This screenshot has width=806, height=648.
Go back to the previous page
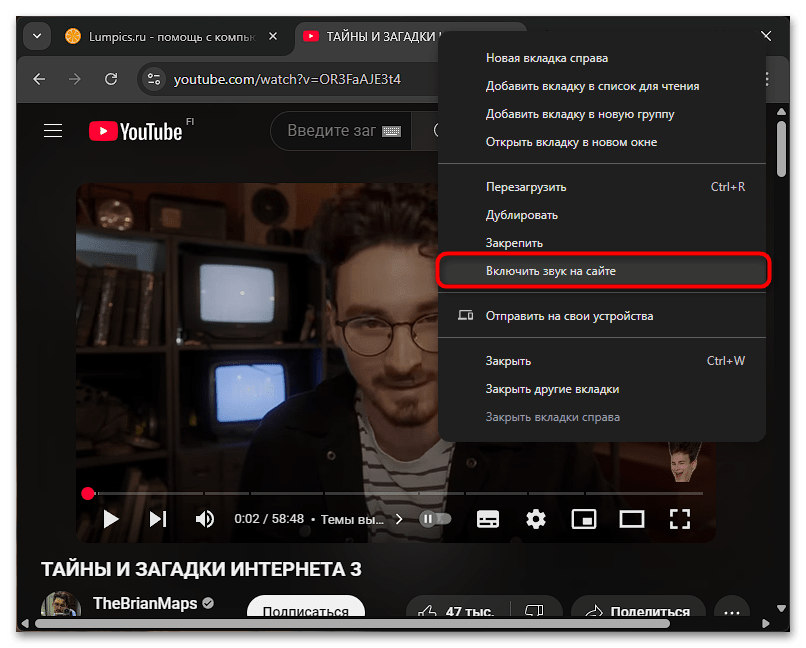tap(39, 79)
